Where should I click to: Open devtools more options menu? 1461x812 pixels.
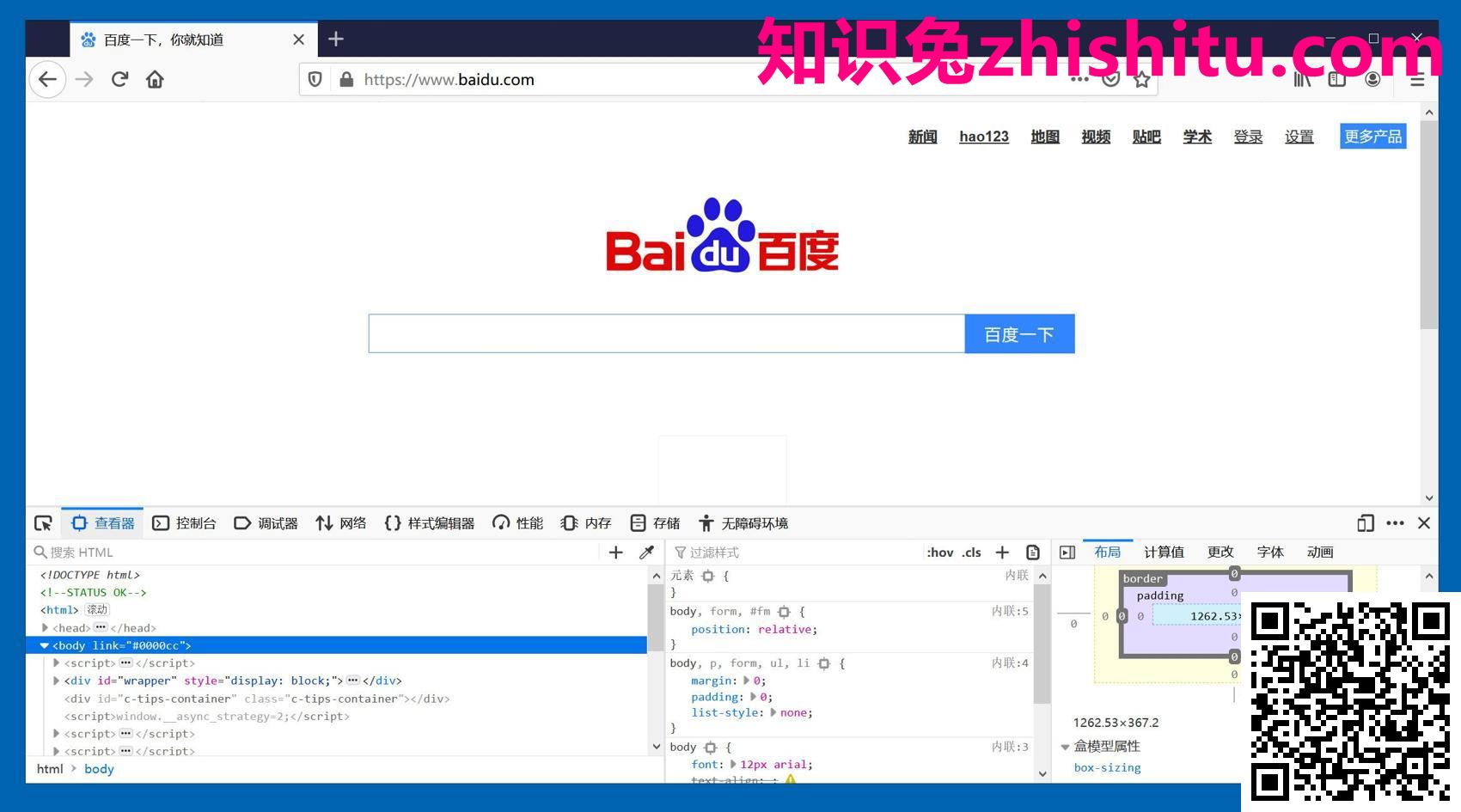pyautogui.click(x=1395, y=523)
